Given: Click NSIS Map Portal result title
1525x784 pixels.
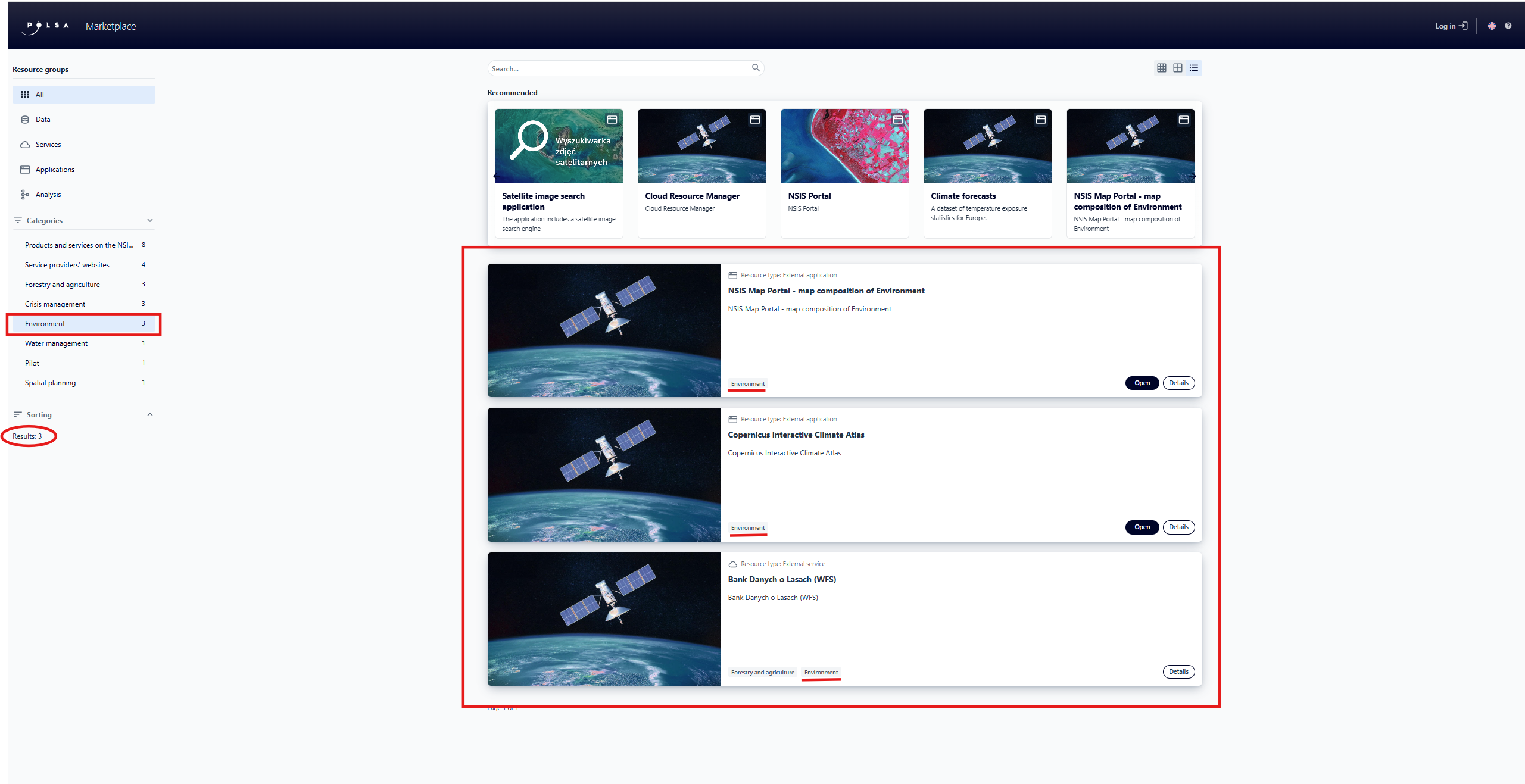Looking at the screenshot, I should tap(826, 291).
